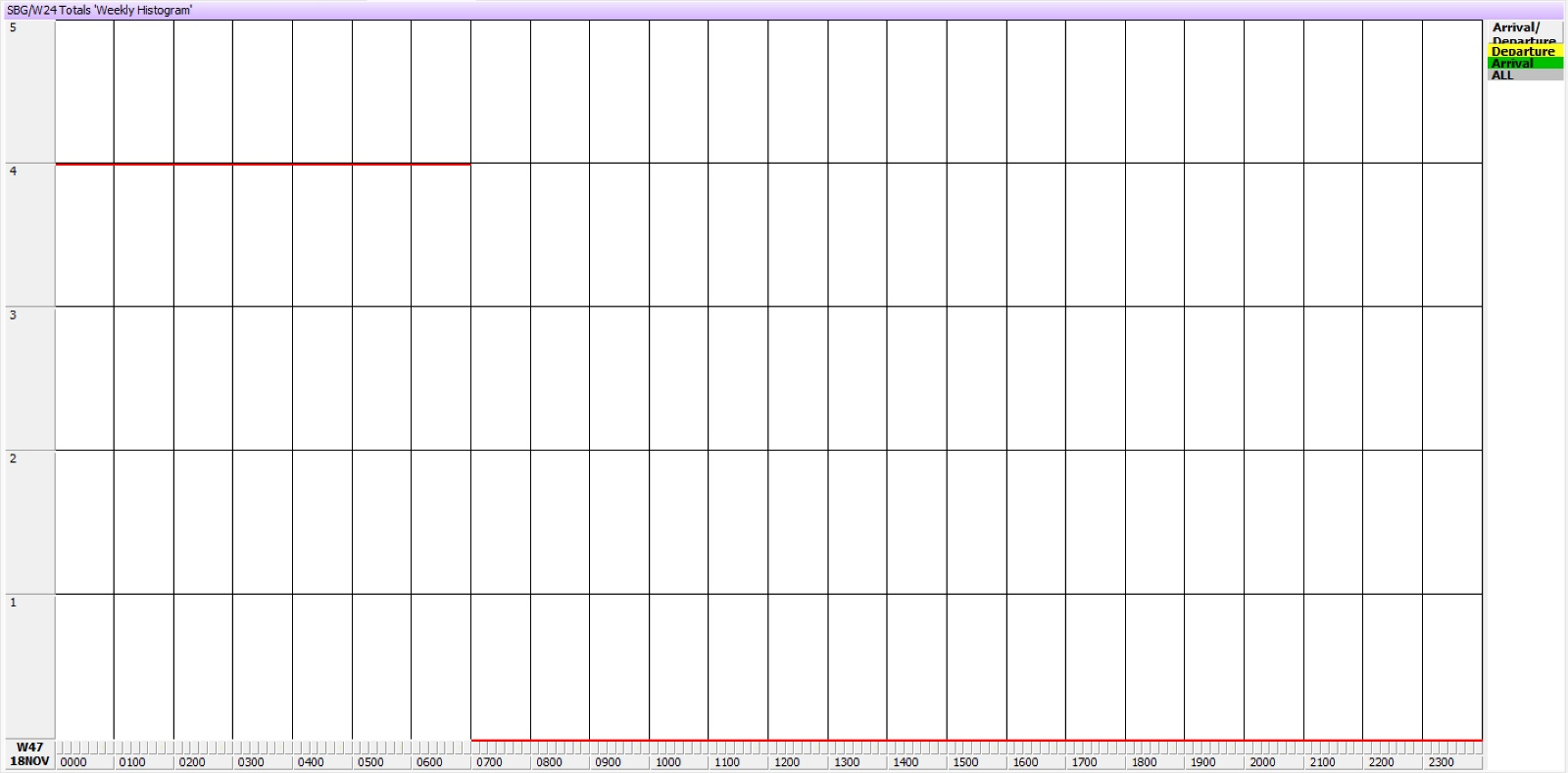Select the 0600 hour column label
This screenshot has width=1568, height=773.
pos(429,762)
